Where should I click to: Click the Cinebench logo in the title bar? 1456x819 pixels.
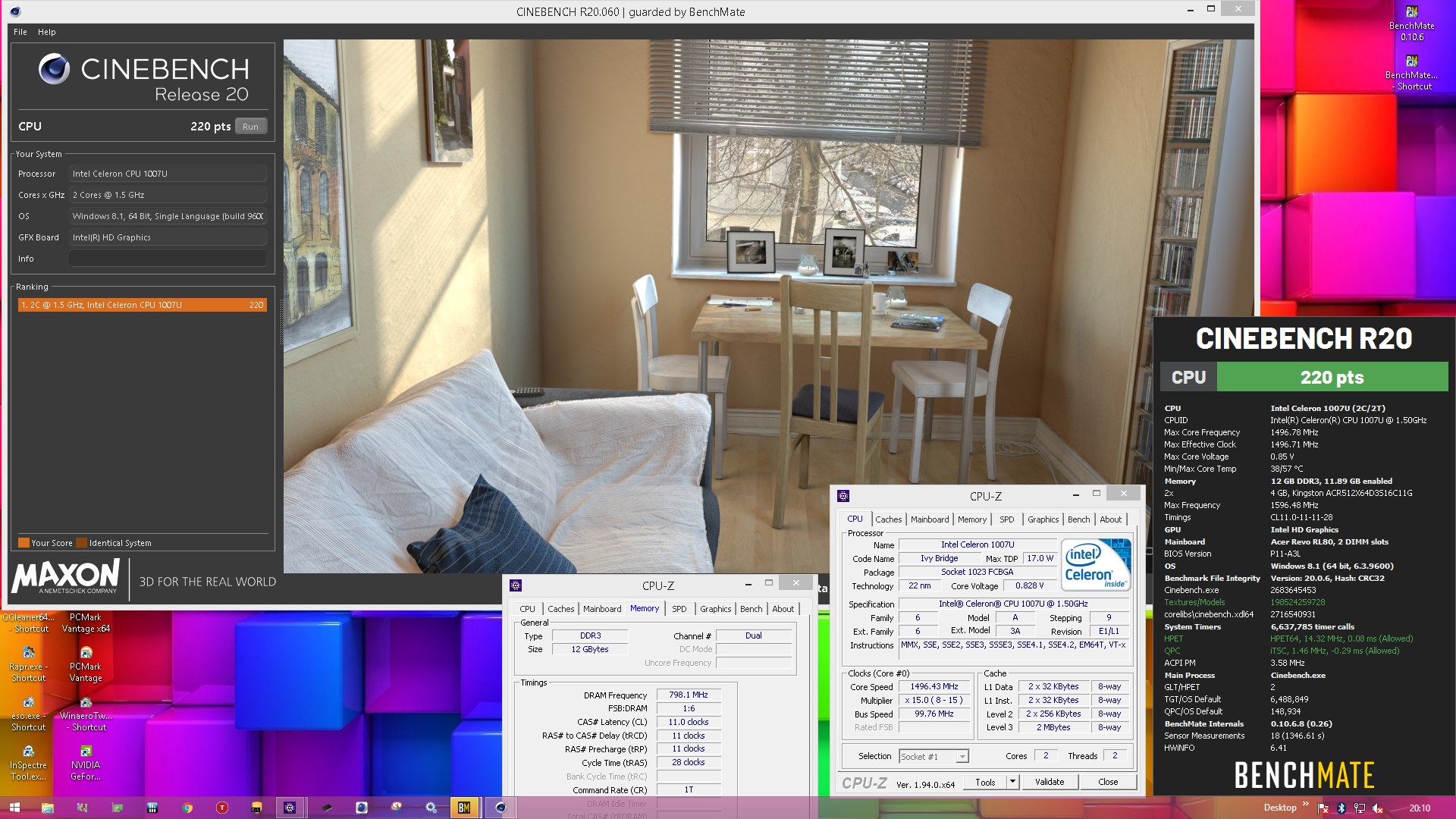tap(15, 11)
